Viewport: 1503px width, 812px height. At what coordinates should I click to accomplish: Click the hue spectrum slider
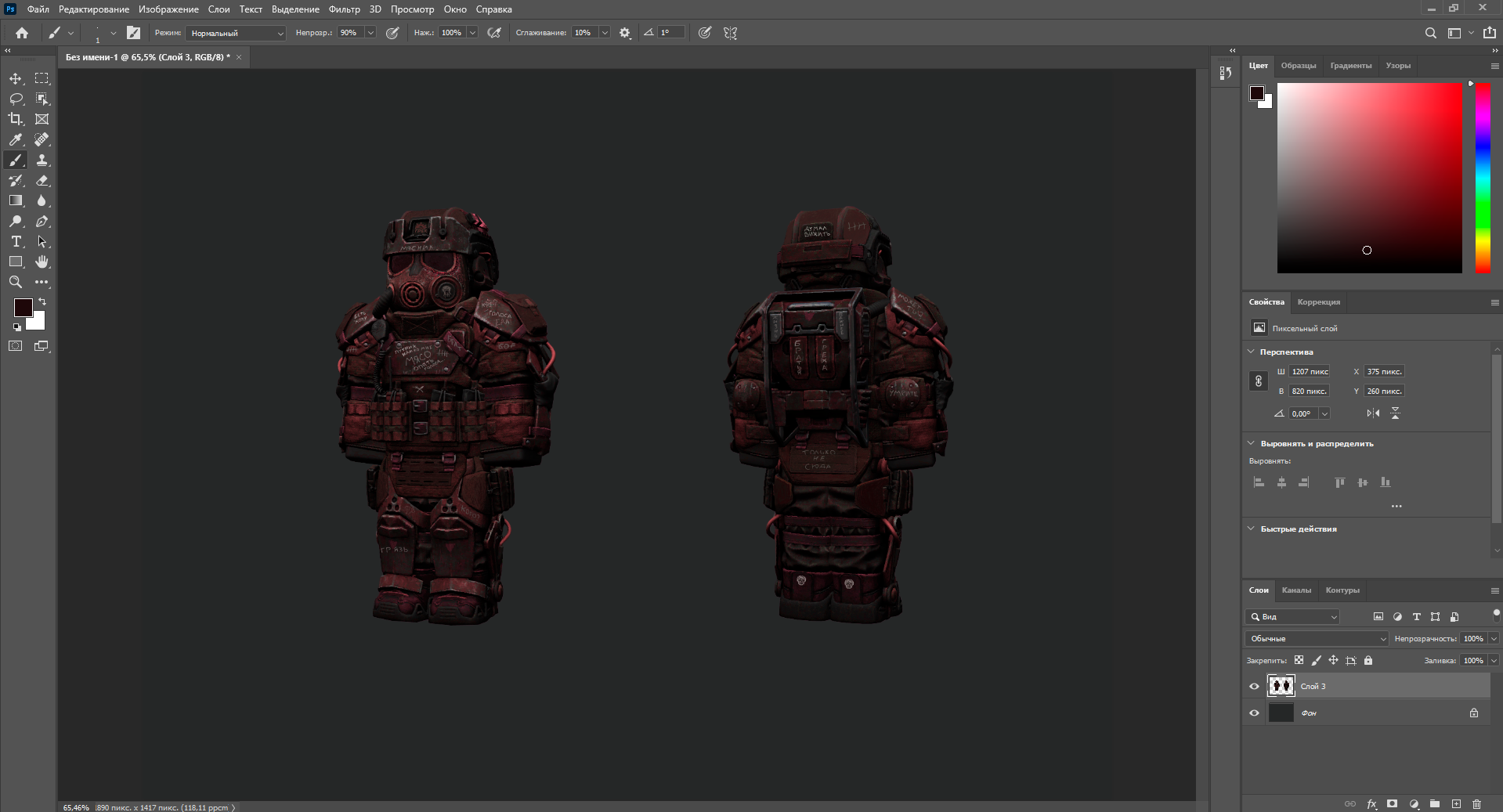click(x=1483, y=178)
